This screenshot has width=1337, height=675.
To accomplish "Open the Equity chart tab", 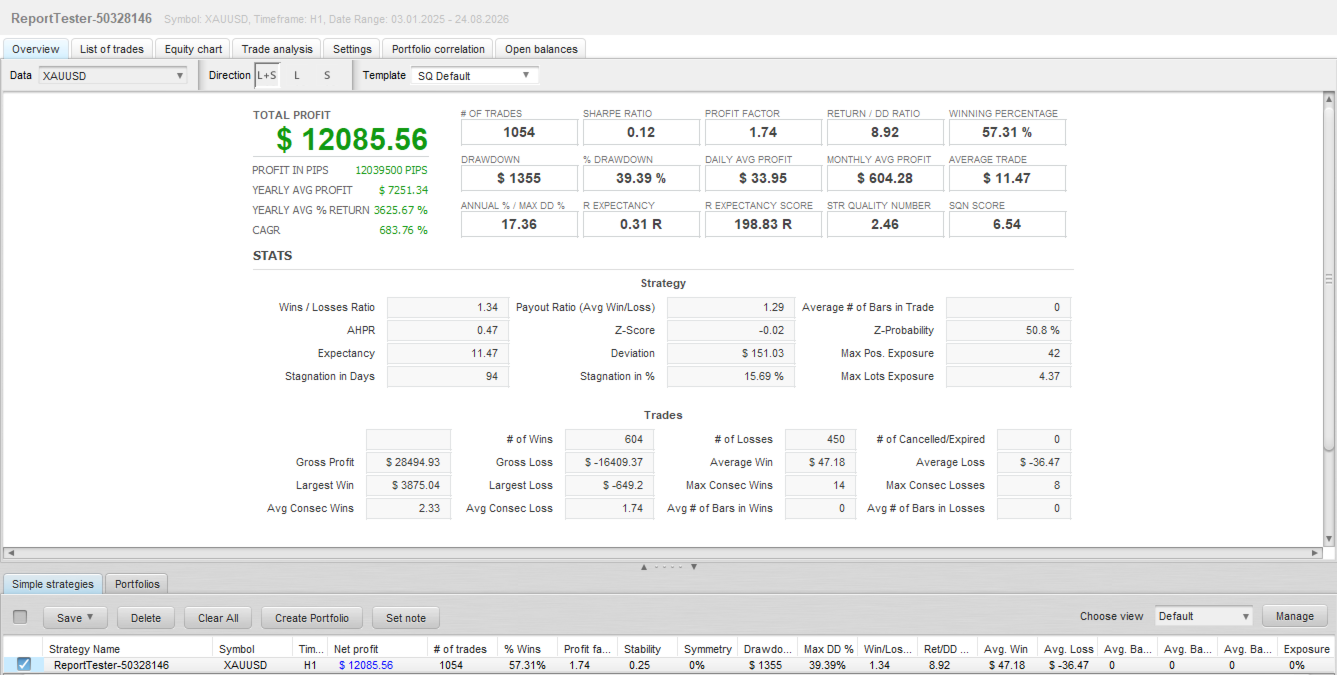I will pos(194,49).
